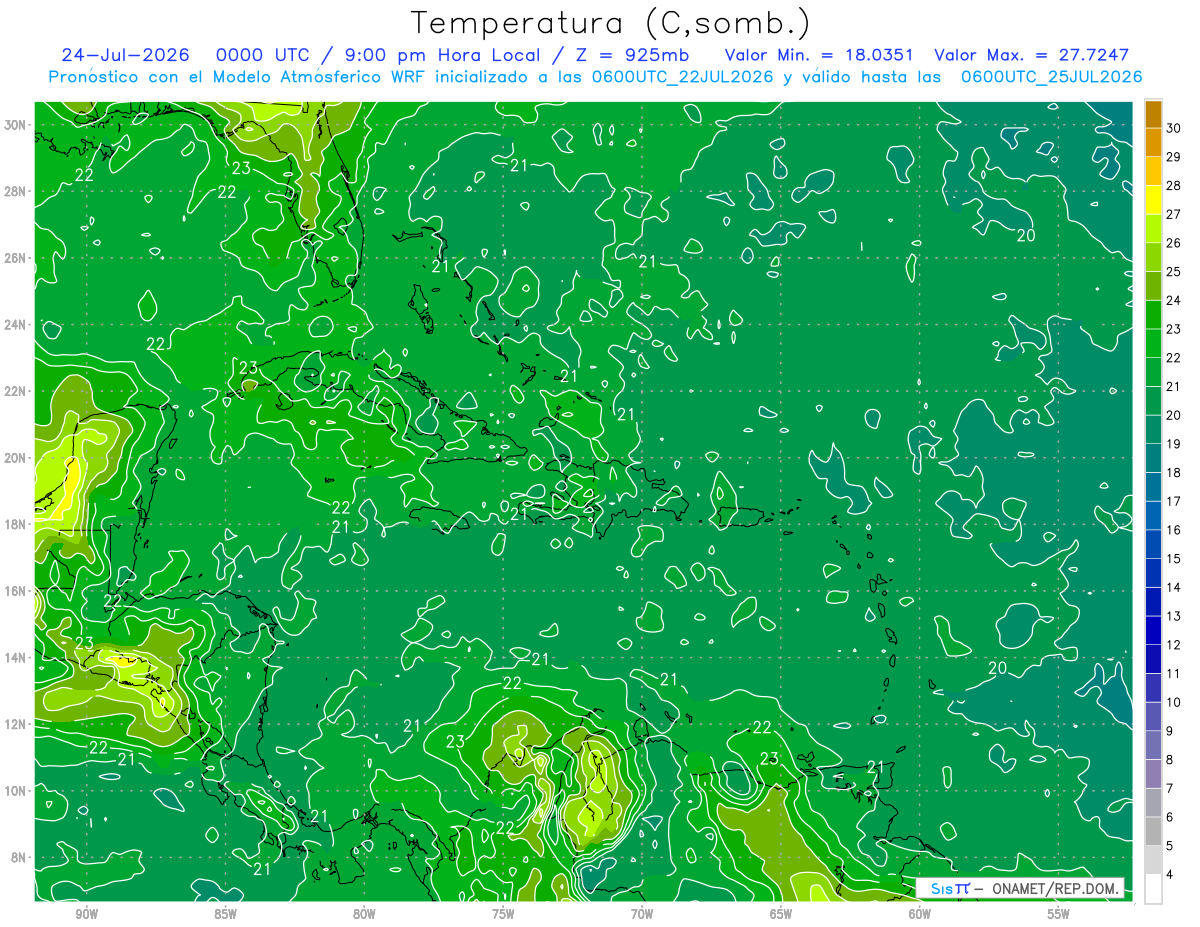Click the "16" color scale label
1200x927 pixels.
[x=1174, y=530]
